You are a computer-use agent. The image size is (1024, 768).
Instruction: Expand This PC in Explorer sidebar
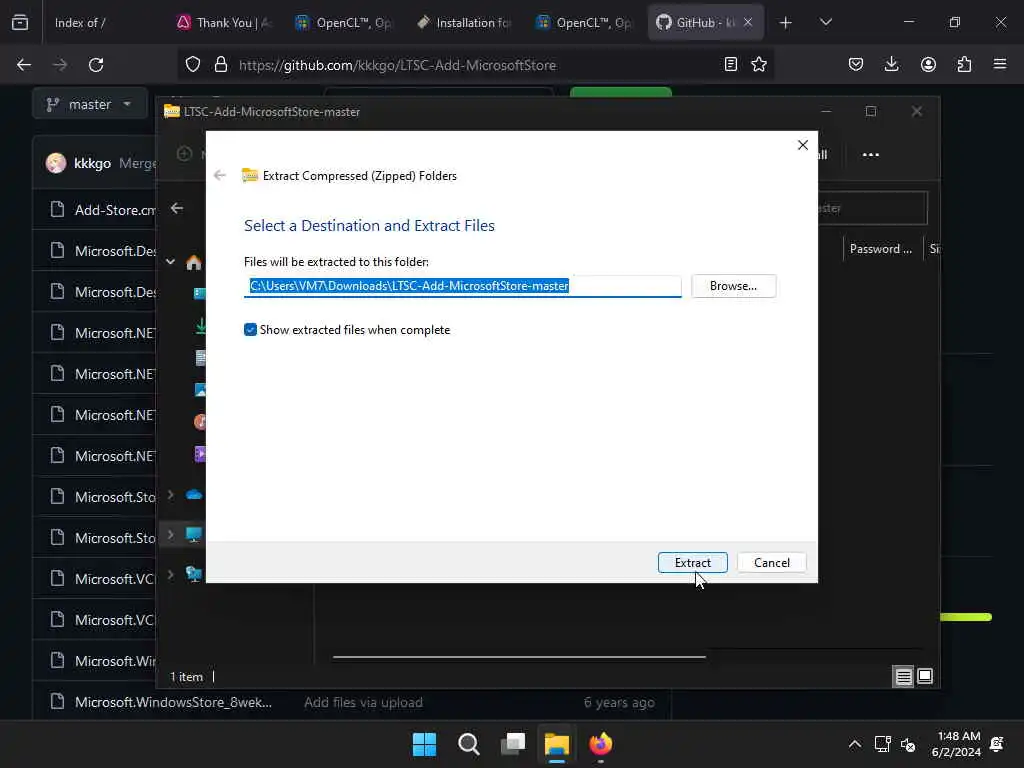pyautogui.click(x=170, y=534)
